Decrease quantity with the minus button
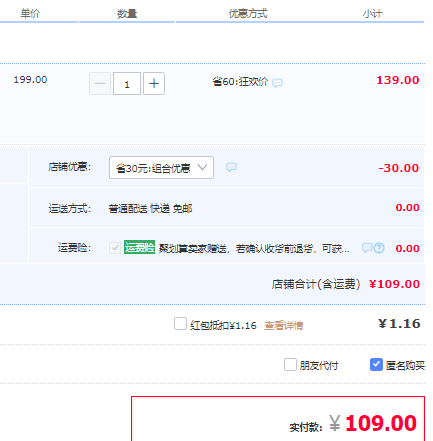Image resolution: width=433 pixels, height=441 pixels. (x=100, y=84)
